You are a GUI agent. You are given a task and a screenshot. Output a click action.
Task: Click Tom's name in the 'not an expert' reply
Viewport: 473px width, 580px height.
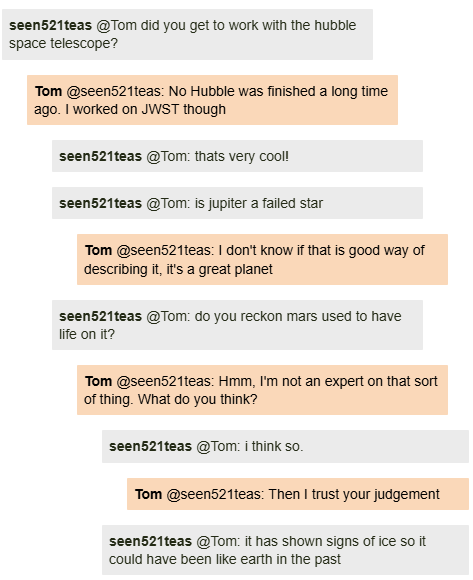(x=98, y=381)
